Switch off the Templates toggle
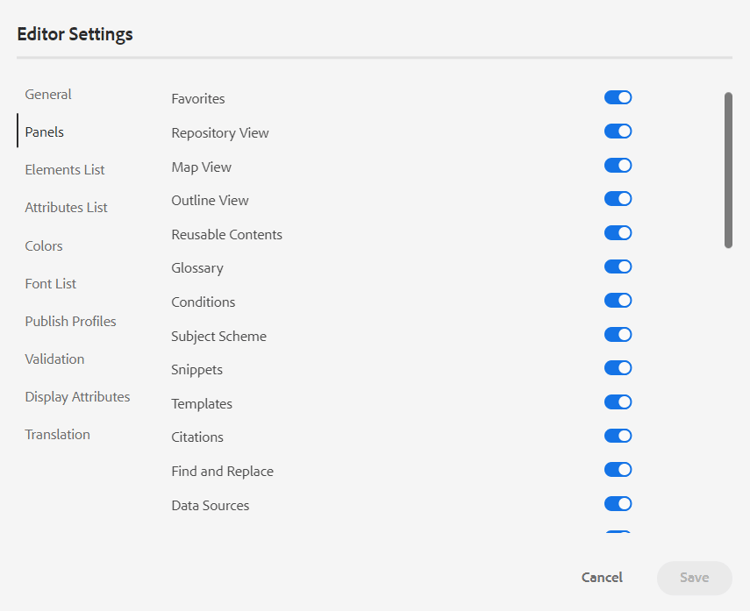This screenshot has width=750, height=611. 618,402
